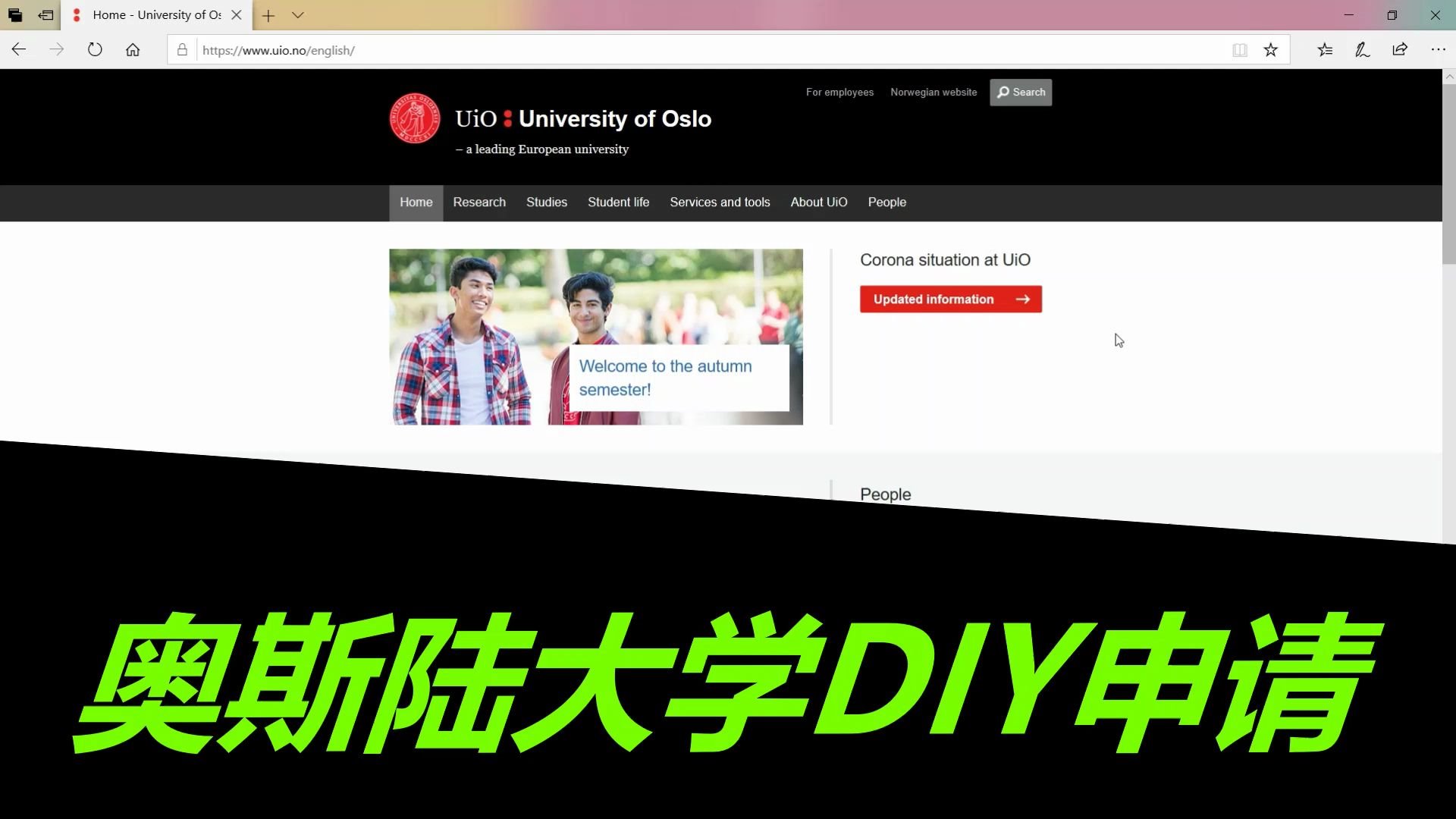Open the tabs you've set aside icon
The width and height of the screenshot is (1456, 819).
(x=15, y=15)
